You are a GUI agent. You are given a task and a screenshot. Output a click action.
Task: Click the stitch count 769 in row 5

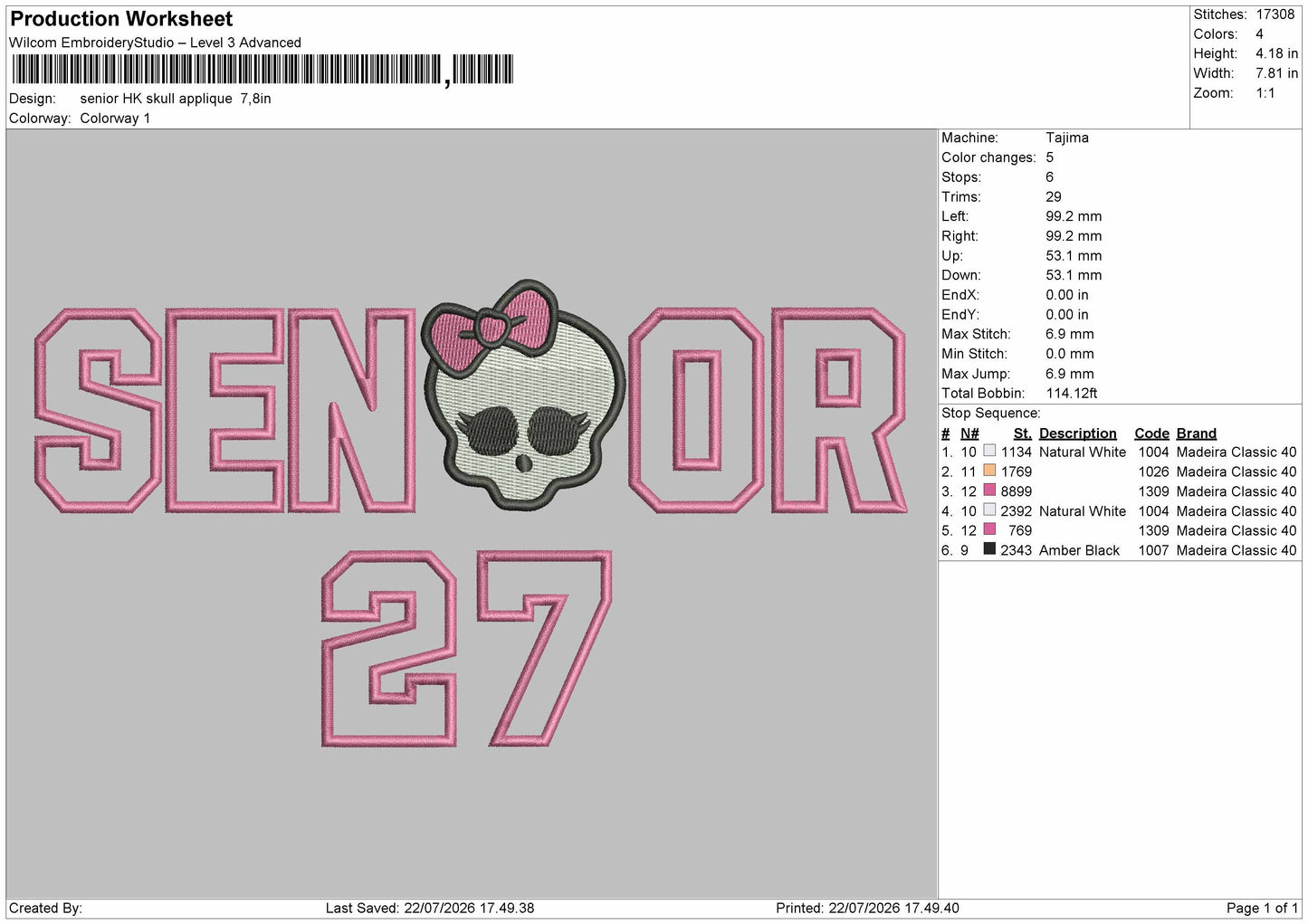click(1020, 530)
